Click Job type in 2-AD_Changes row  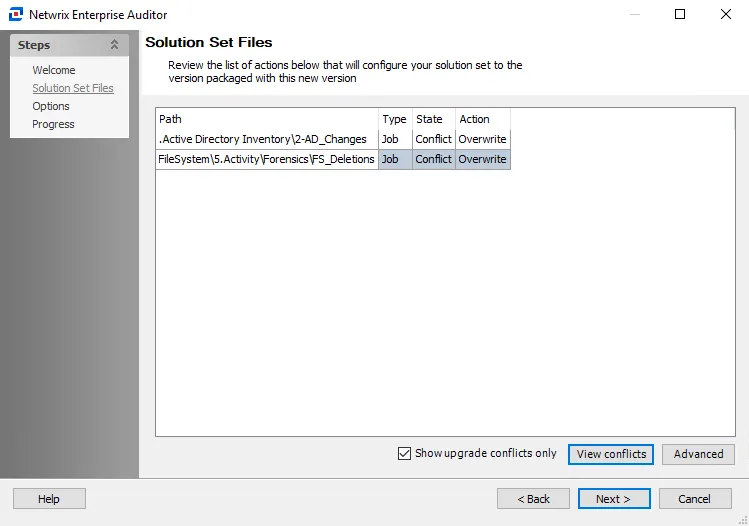[395, 139]
